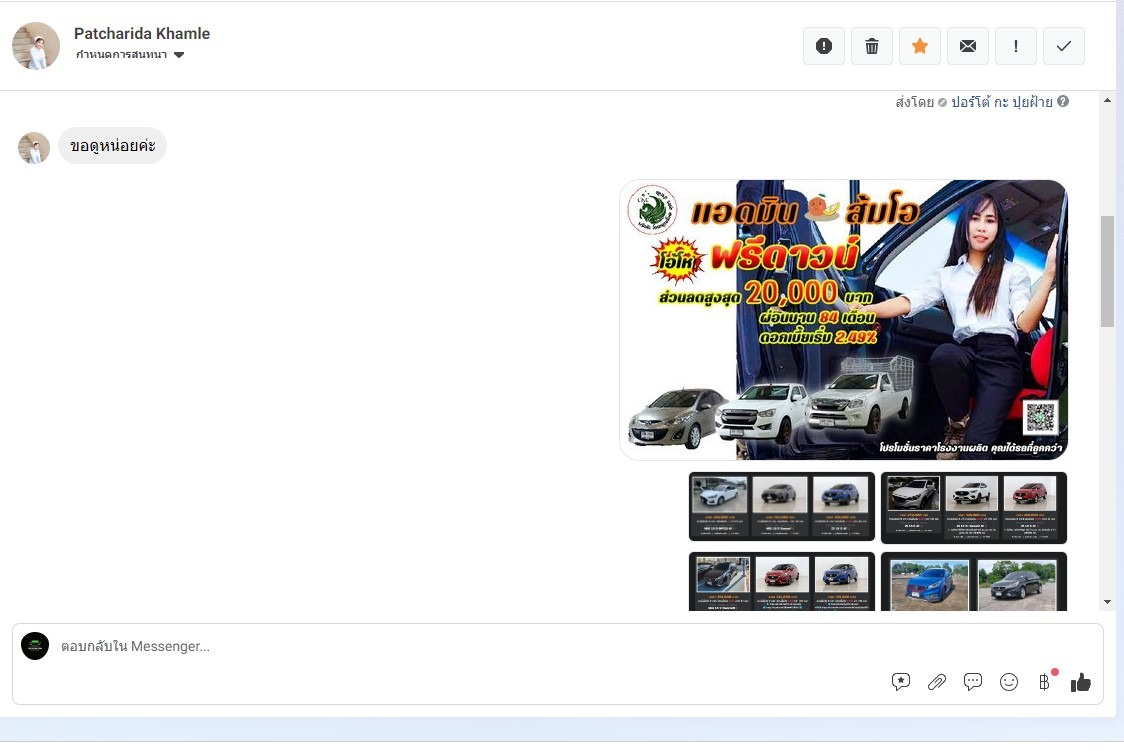Screen dimensions: 1124x751
Task: Click Patcharida's header profile picture
Action: tap(36, 46)
